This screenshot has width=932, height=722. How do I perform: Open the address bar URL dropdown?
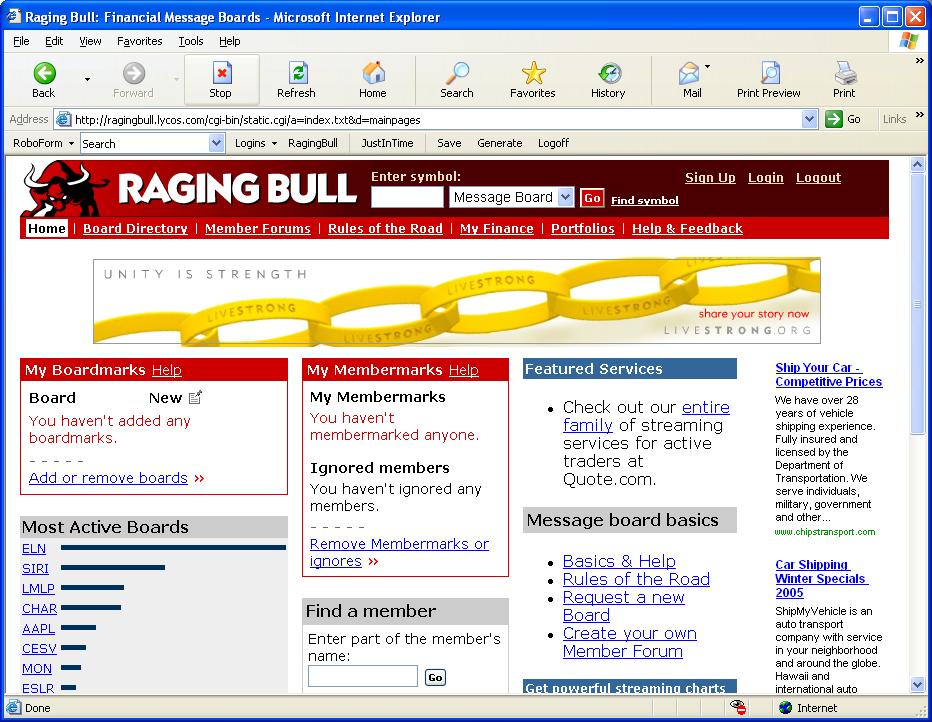tap(810, 119)
